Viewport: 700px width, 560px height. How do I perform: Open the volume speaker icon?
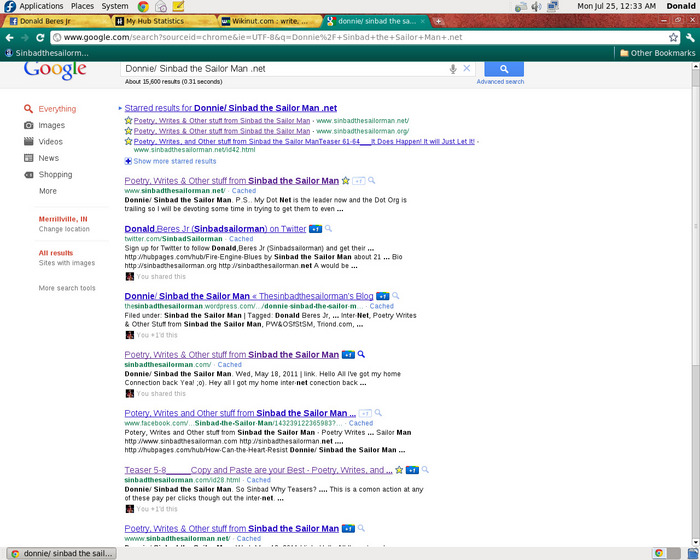[537, 6]
